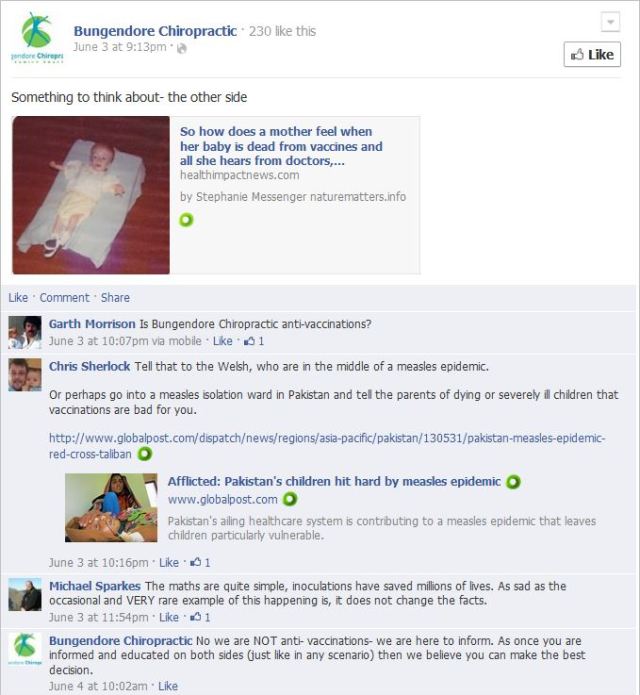Click the public globe icon by timestamp
The height and width of the screenshot is (695, 640).
pos(181,48)
